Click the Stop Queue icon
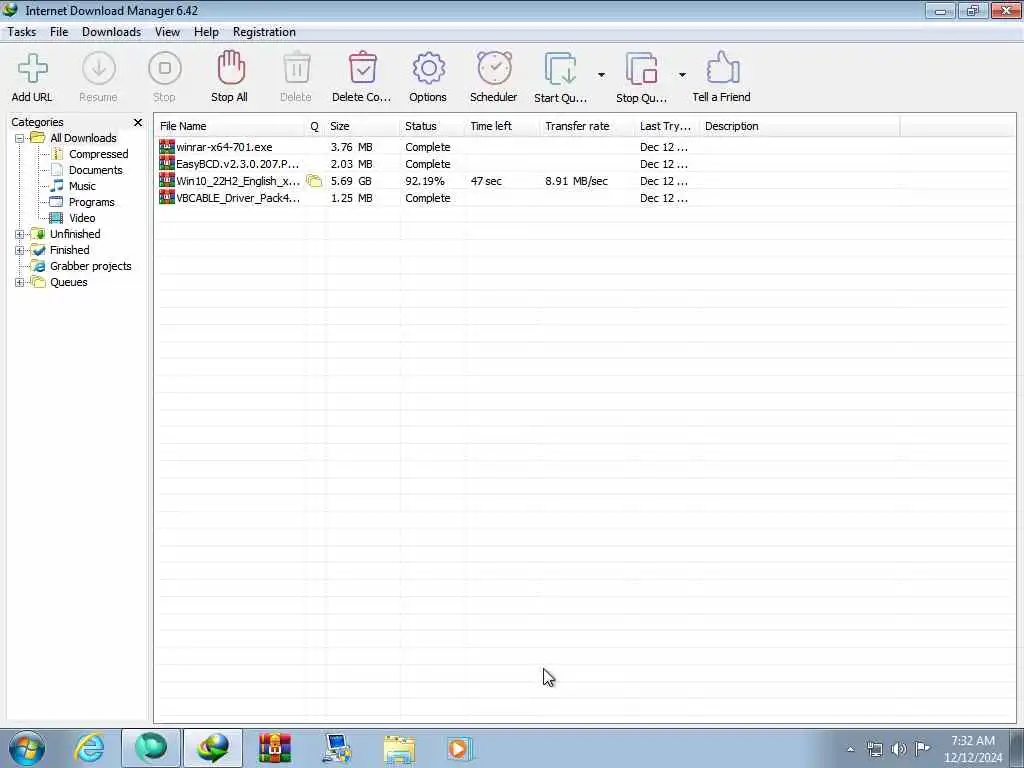 click(x=641, y=69)
